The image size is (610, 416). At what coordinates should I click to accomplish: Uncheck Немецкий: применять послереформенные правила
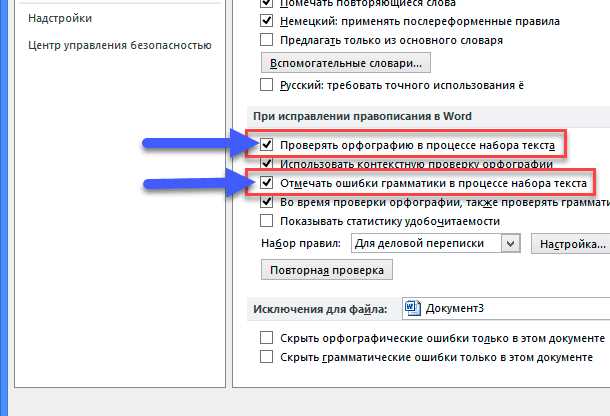266,20
